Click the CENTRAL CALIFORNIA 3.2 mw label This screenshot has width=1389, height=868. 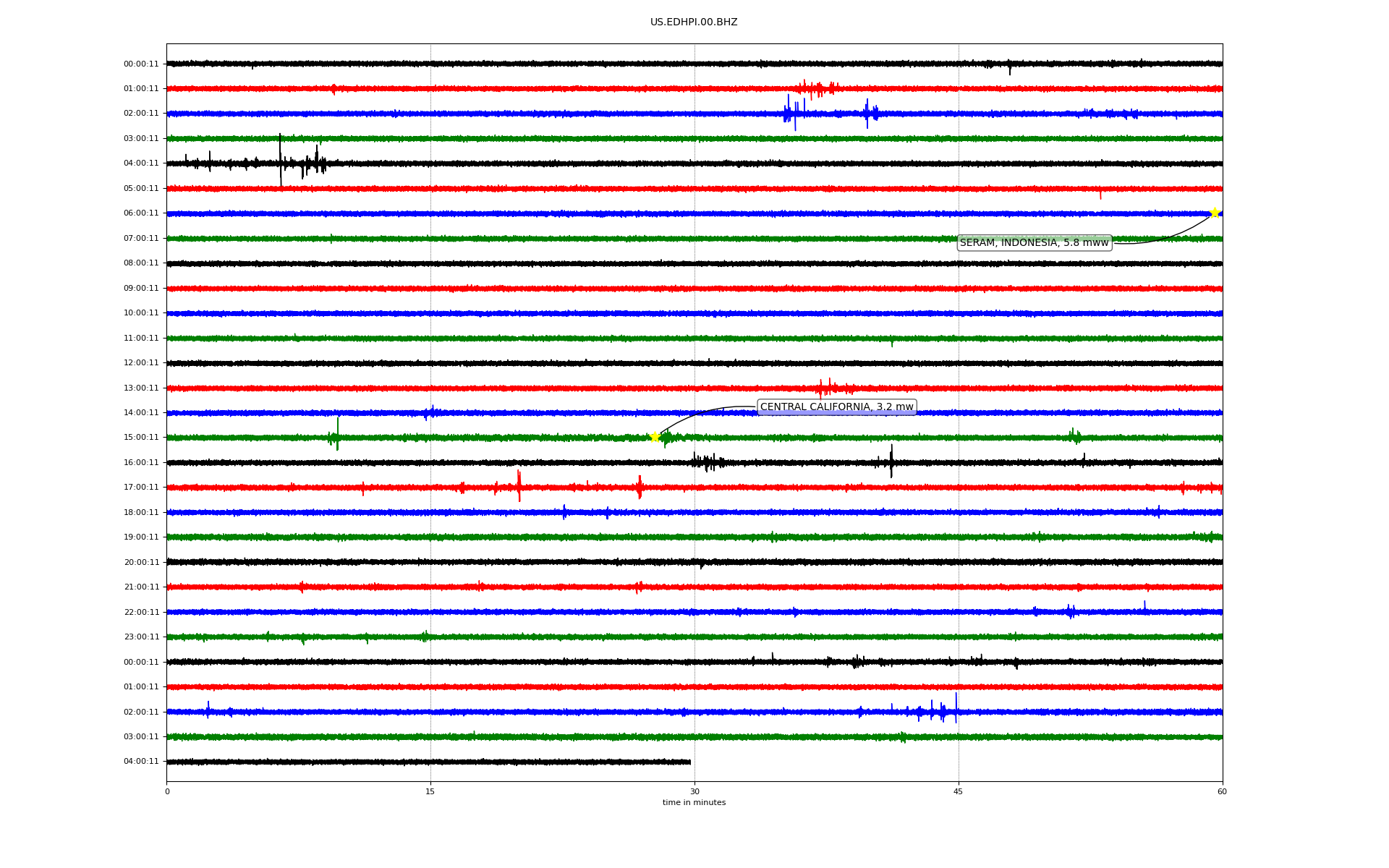pos(836,407)
